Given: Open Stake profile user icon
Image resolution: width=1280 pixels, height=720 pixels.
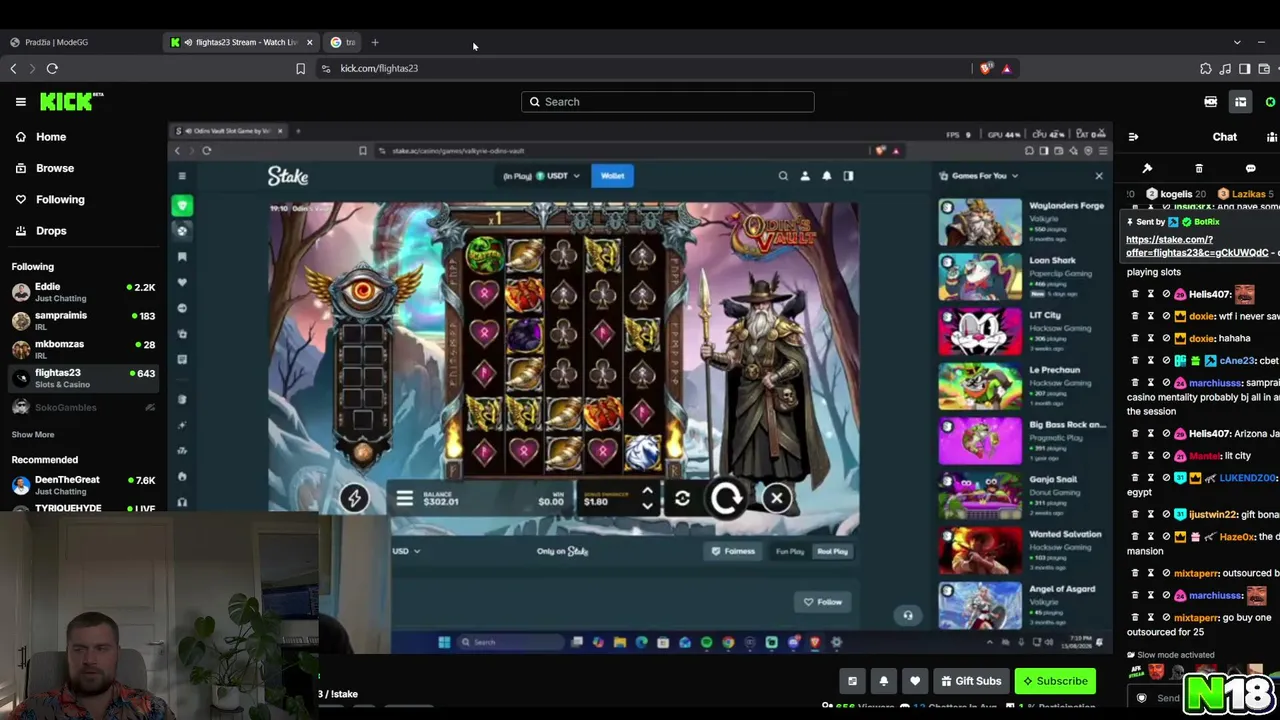Looking at the screenshot, I should pyautogui.click(x=805, y=176).
